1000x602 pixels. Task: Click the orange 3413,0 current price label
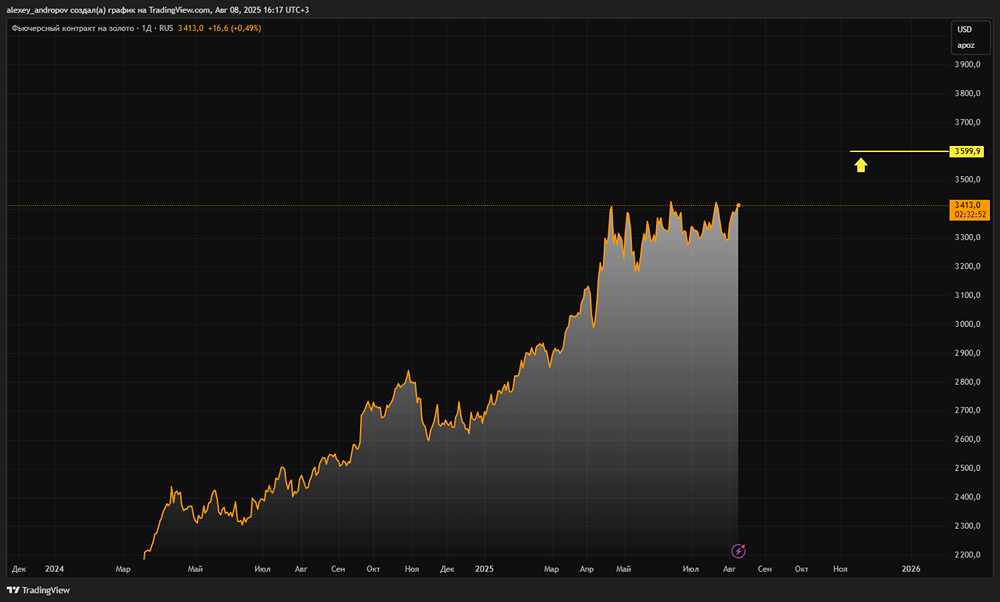[x=969, y=205]
